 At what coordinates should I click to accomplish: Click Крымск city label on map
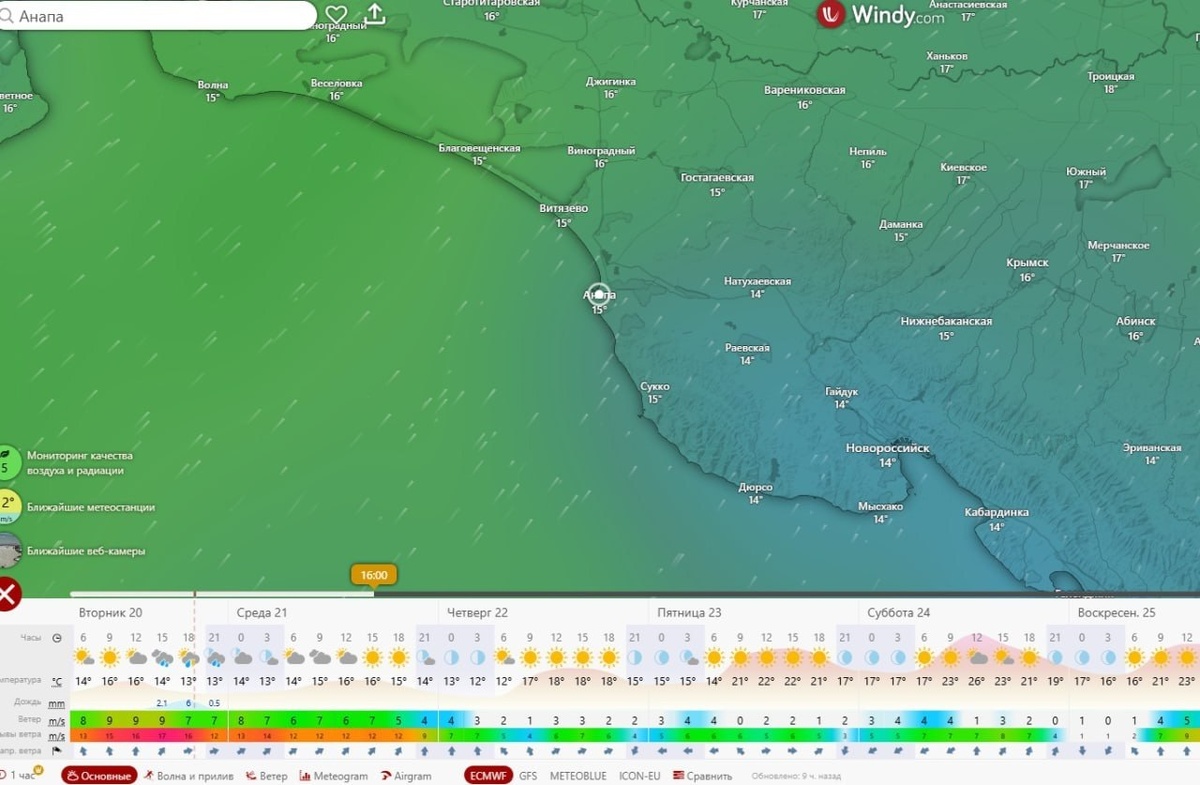1027,263
